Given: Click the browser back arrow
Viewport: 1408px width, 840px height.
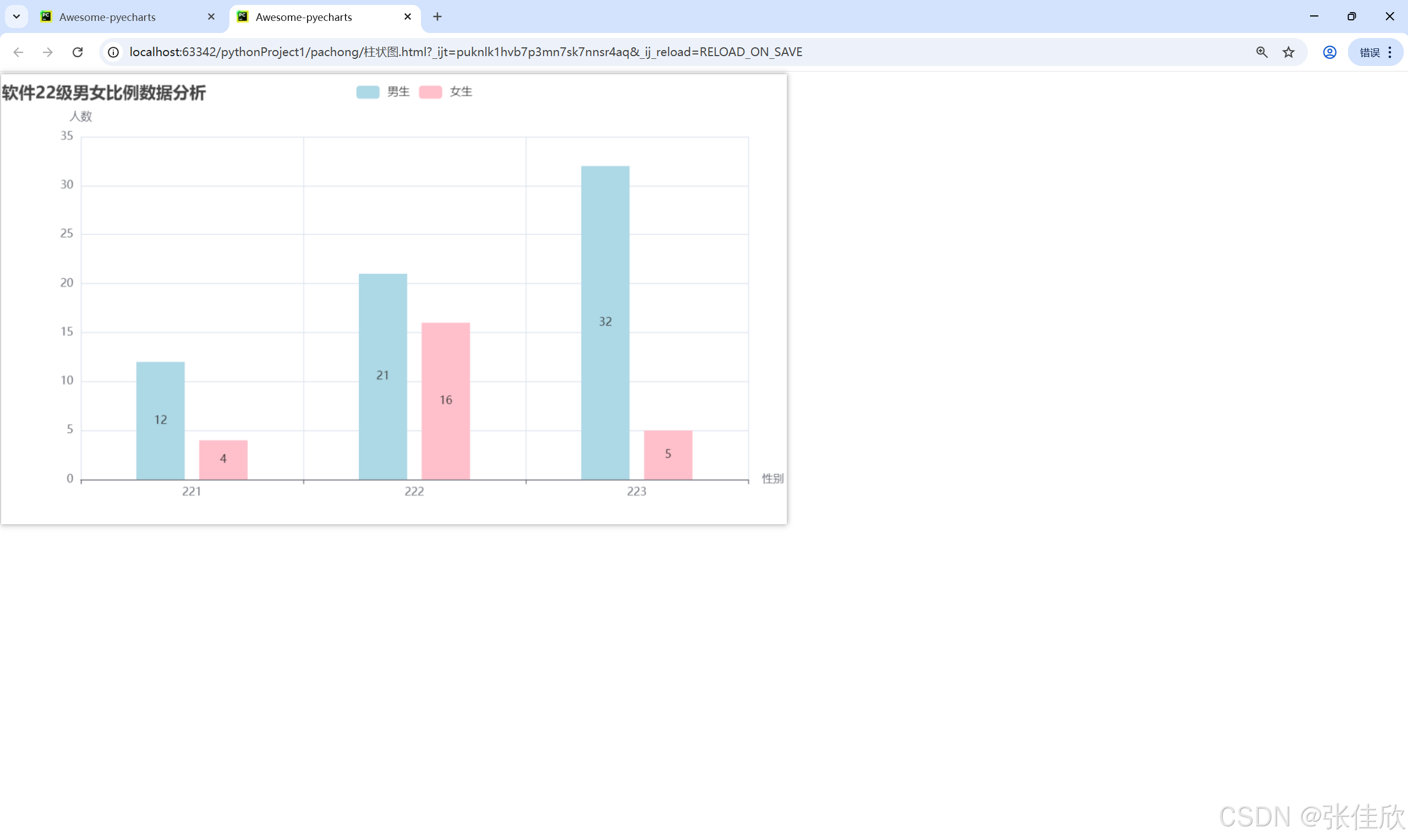Looking at the screenshot, I should pos(18,52).
